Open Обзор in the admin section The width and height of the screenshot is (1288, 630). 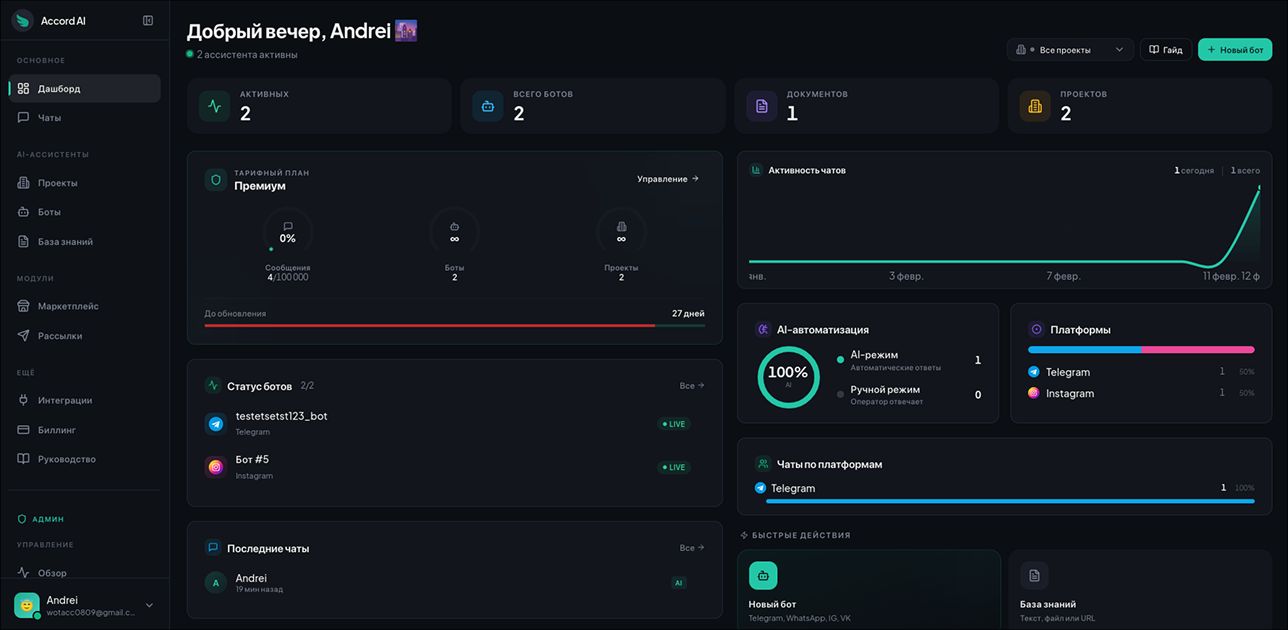pos(84,573)
